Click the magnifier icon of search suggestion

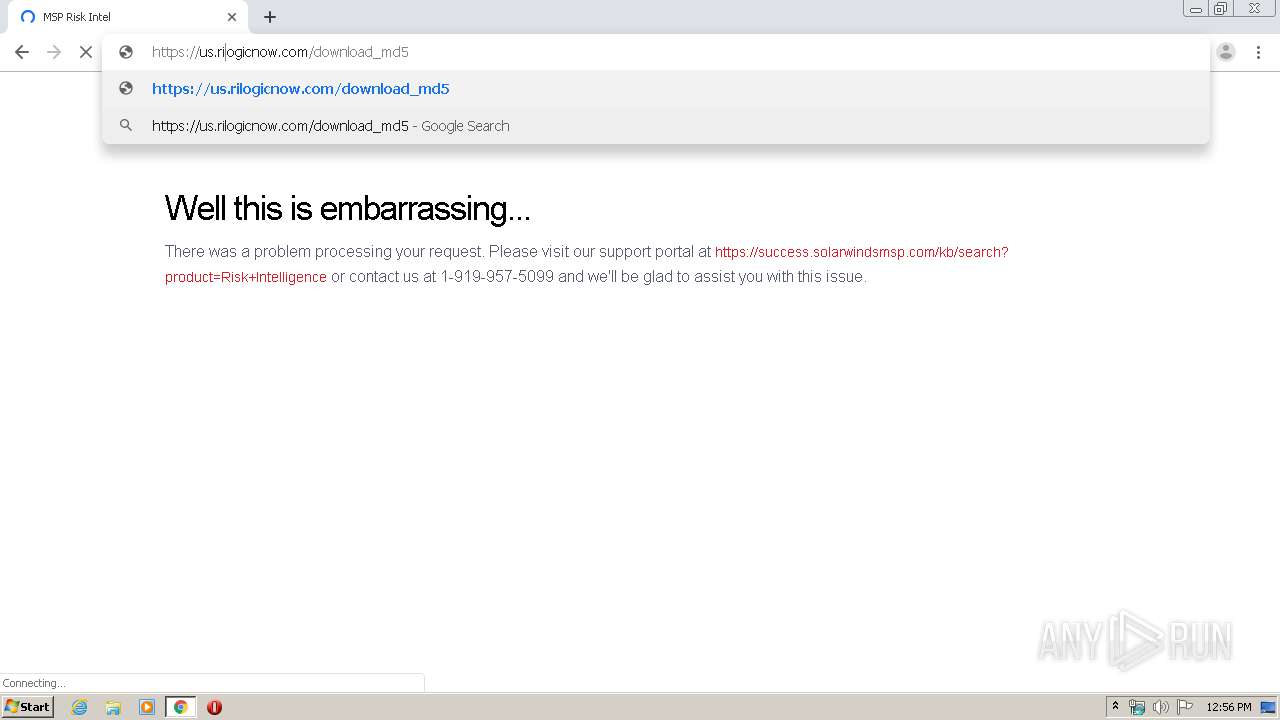(126, 126)
